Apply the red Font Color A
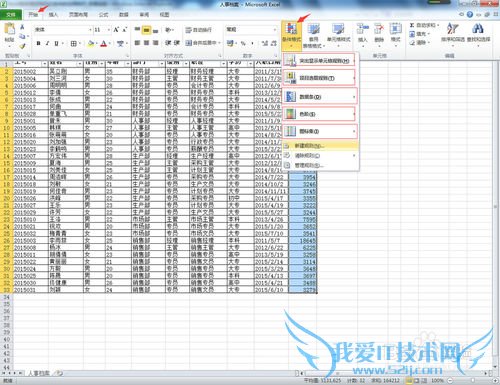 click(103, 43)
